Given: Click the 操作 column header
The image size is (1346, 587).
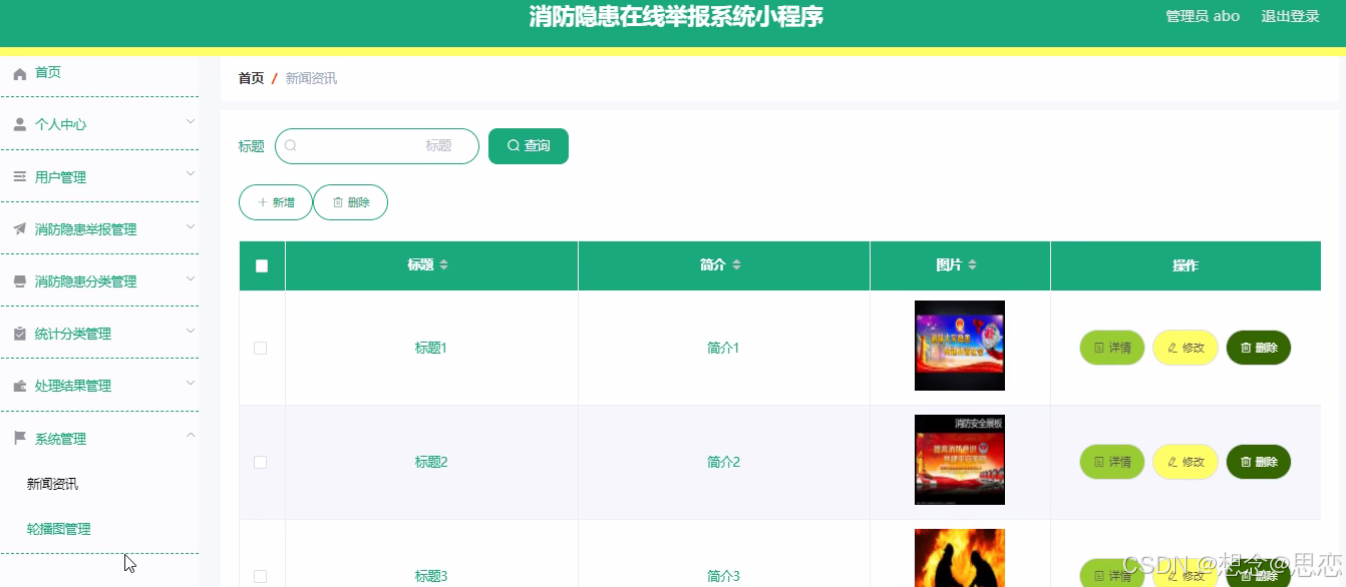Looking at the screenshot, I should [x=1185, y=266].
